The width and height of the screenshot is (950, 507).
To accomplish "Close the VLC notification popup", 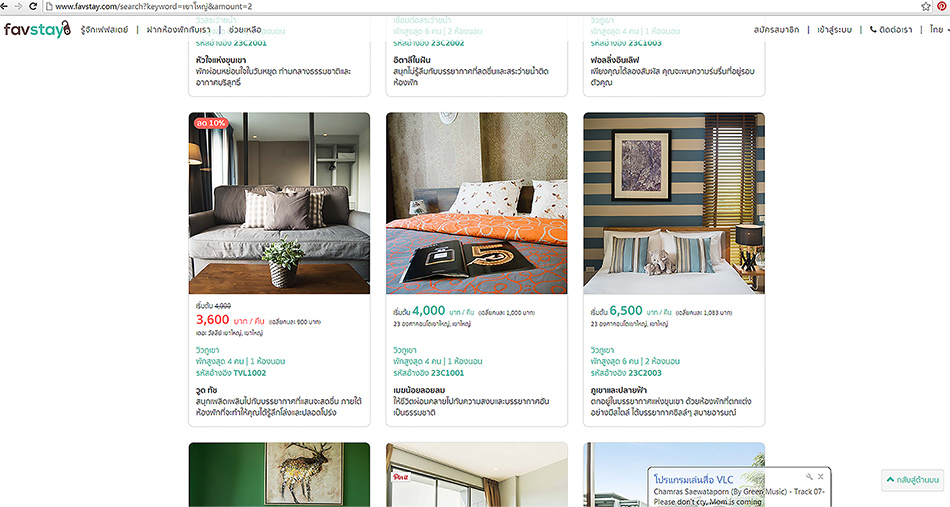I will (x=820, y=477).
